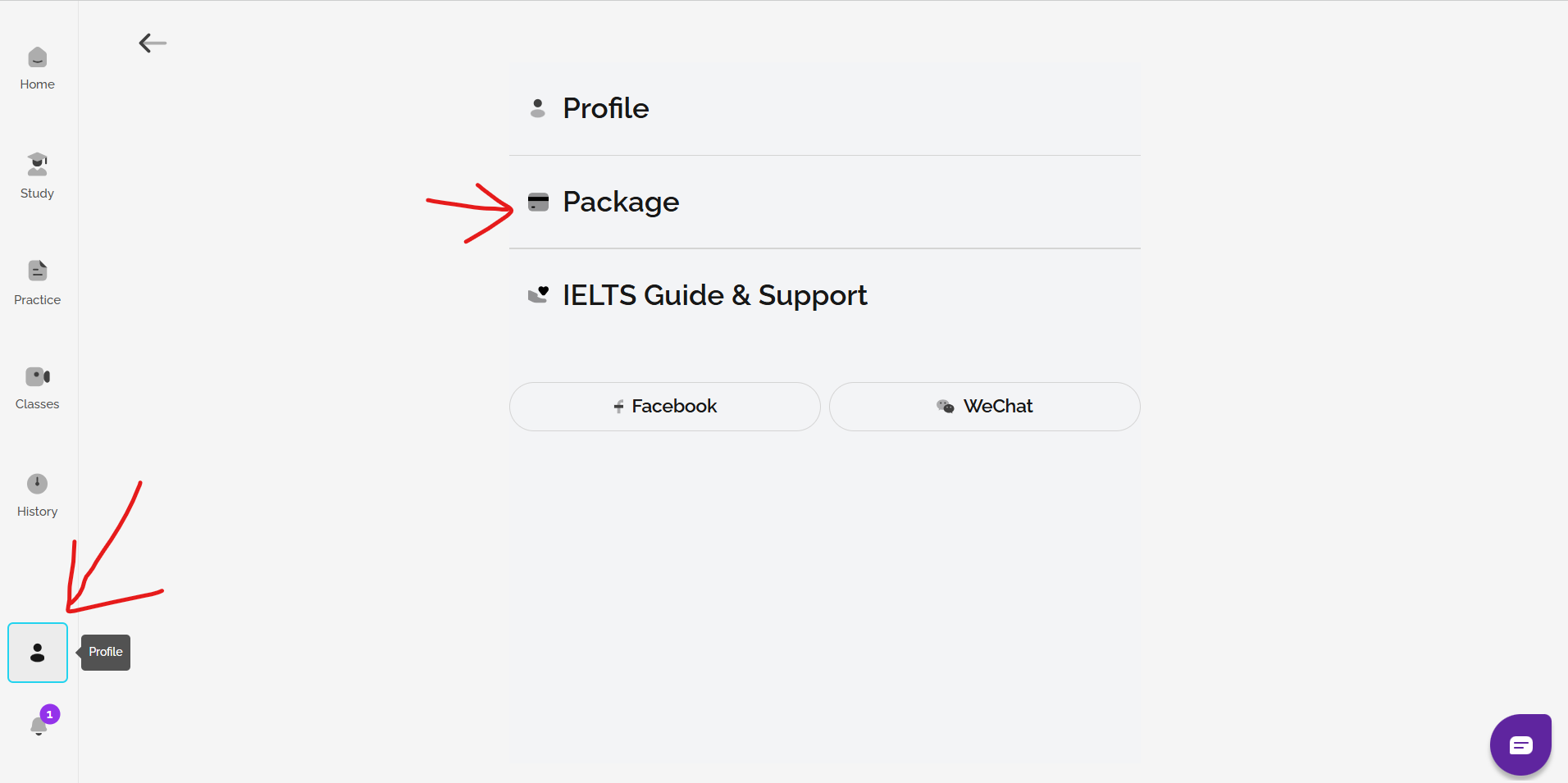Go to Classes via camera icon
The image size is (1568, 783).
point(38,376)
